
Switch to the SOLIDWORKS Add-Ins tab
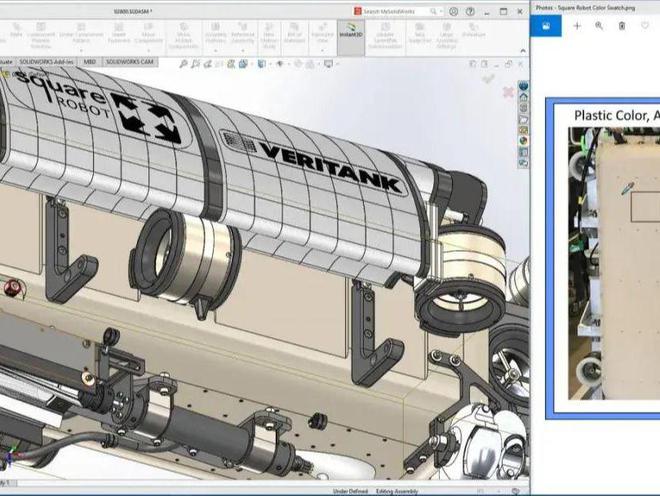coord(46,62)
